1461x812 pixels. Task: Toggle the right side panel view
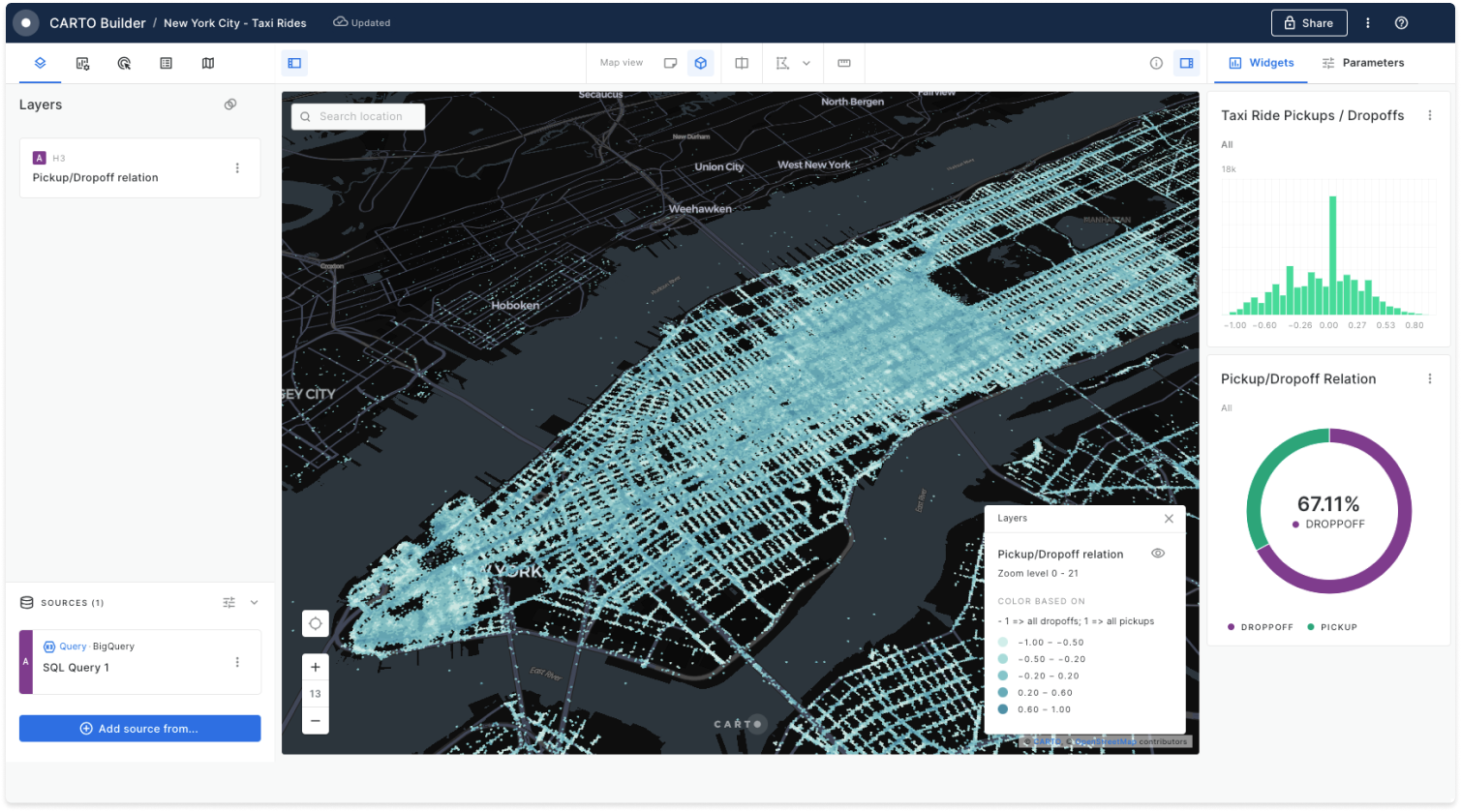tap(1187, 62)
